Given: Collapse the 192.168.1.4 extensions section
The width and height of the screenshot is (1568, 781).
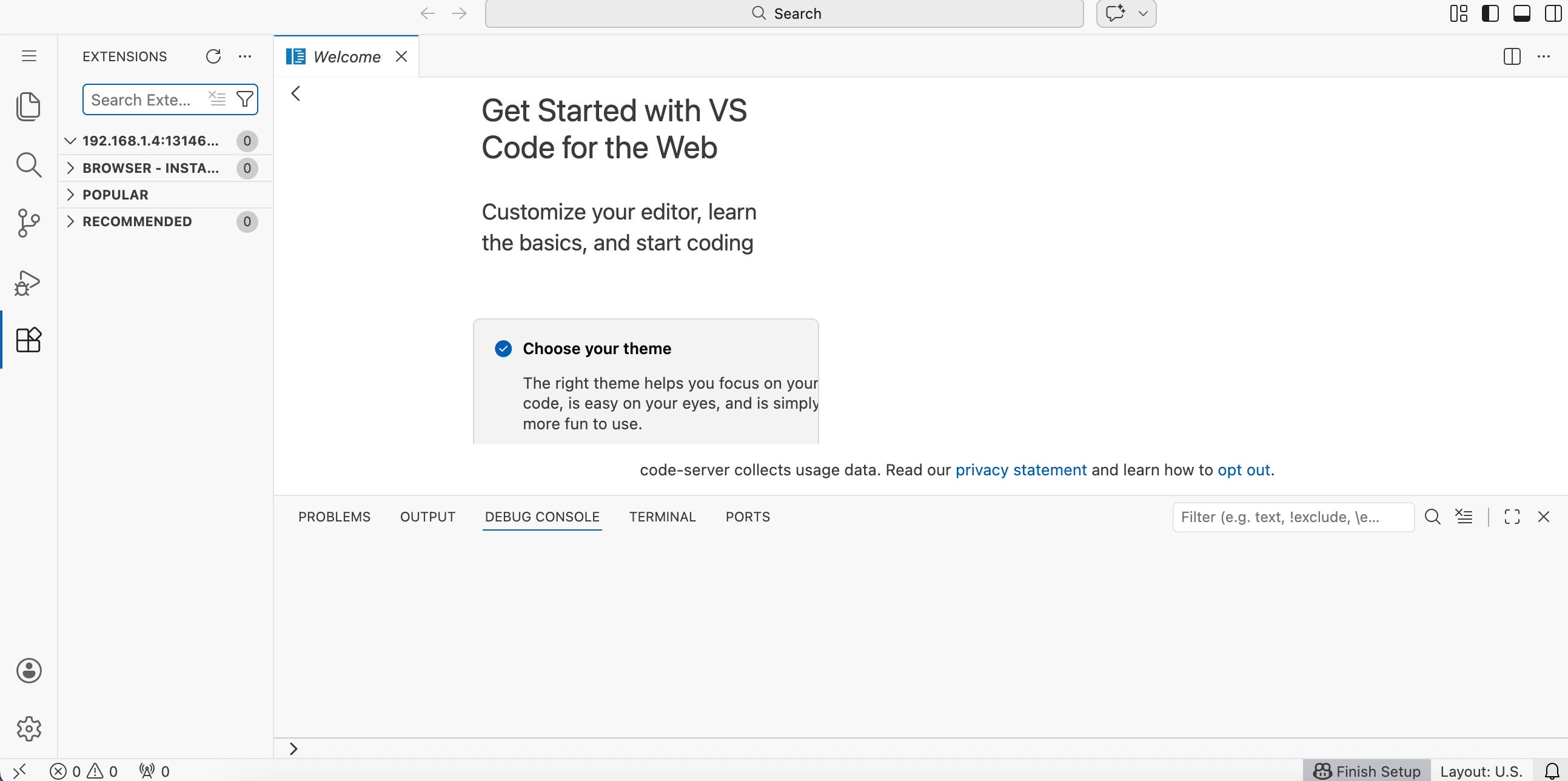Looking at the screenshot, I should tap(70, 140).
